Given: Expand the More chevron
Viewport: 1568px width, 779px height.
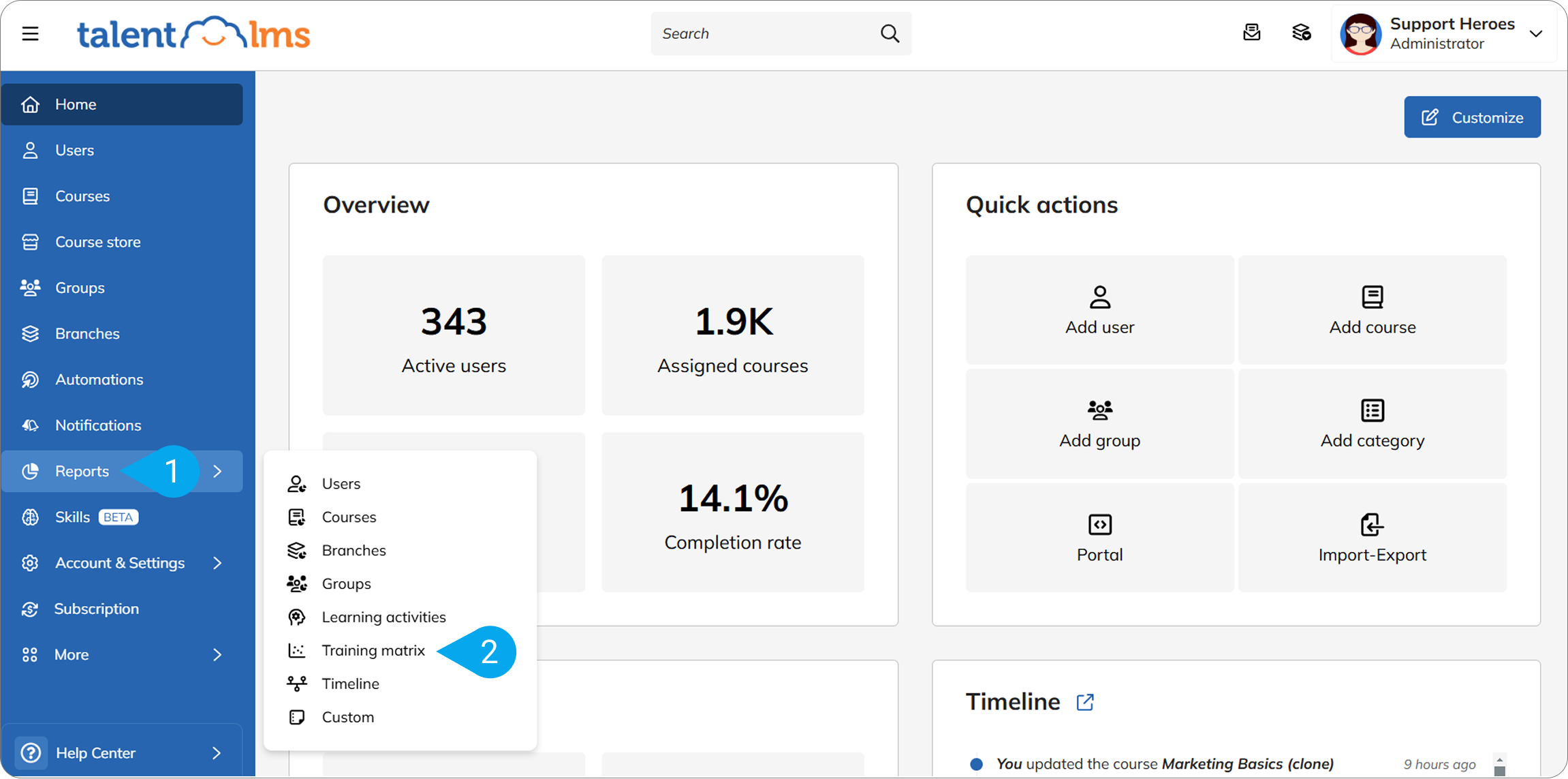Looking at the screenshot, I should 217,654.
